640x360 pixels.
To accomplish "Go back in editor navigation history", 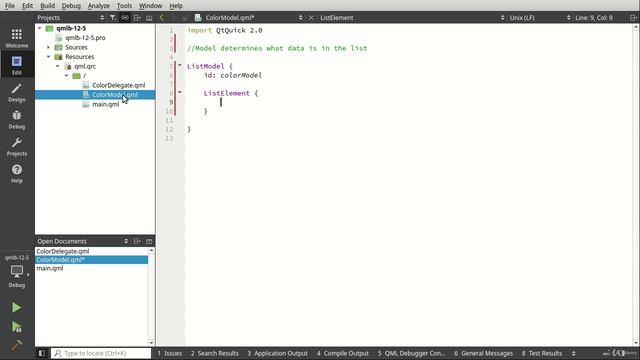I will pos(162,18).
